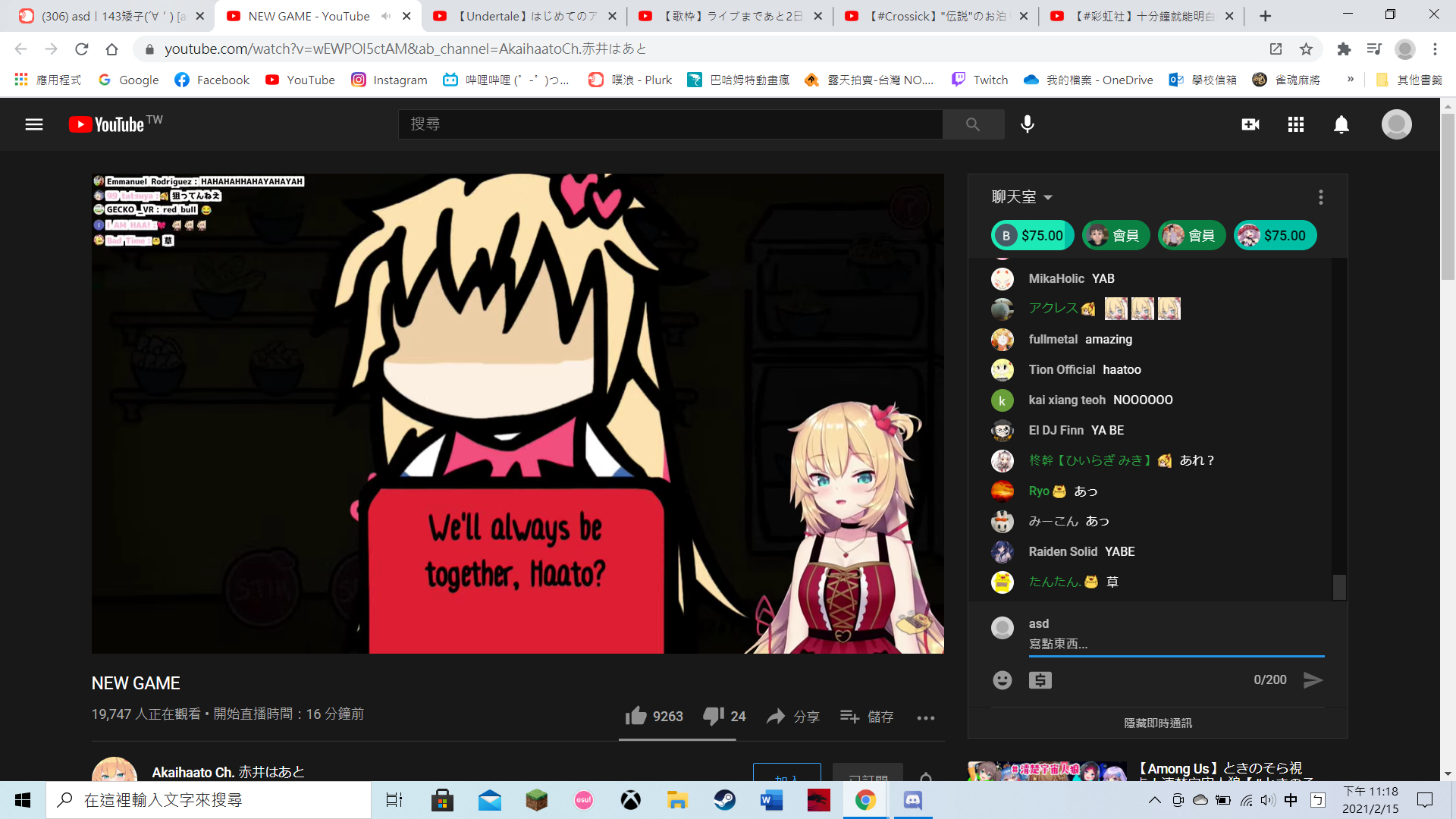Dislike the video with thumbs down
Screen dimensions: 1456x819
point(724,717)
